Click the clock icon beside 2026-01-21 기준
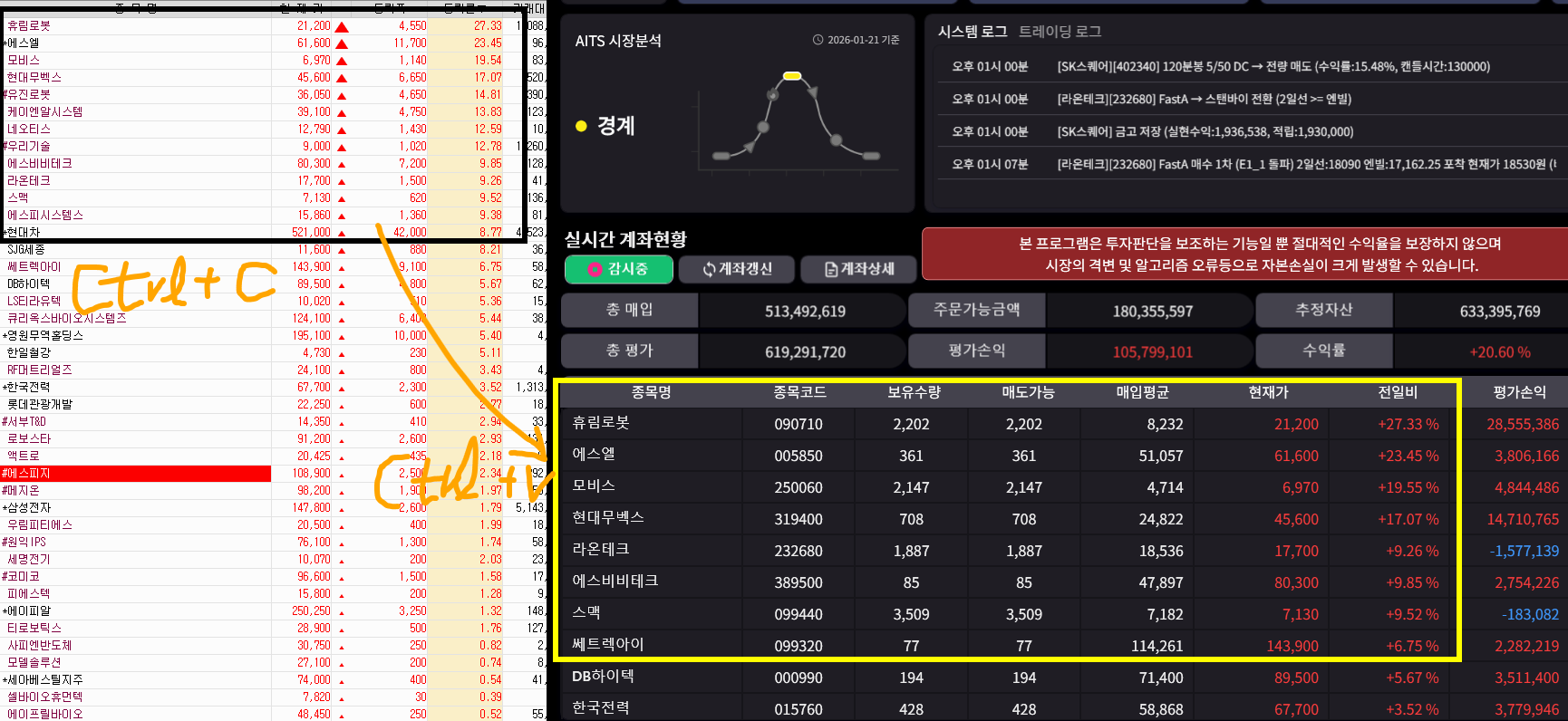Image resolution: width=1568 pixels, height=721 pixels. (x=818, y=40)
